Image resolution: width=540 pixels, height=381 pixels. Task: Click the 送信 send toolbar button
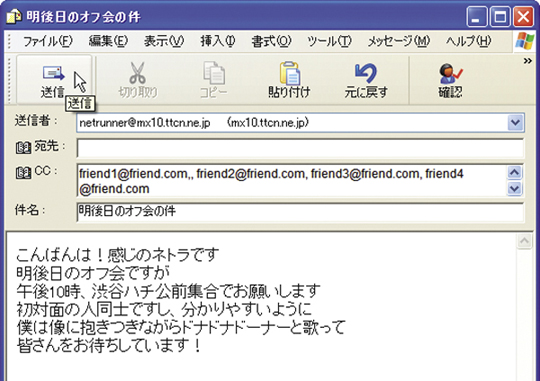(54, 80)
